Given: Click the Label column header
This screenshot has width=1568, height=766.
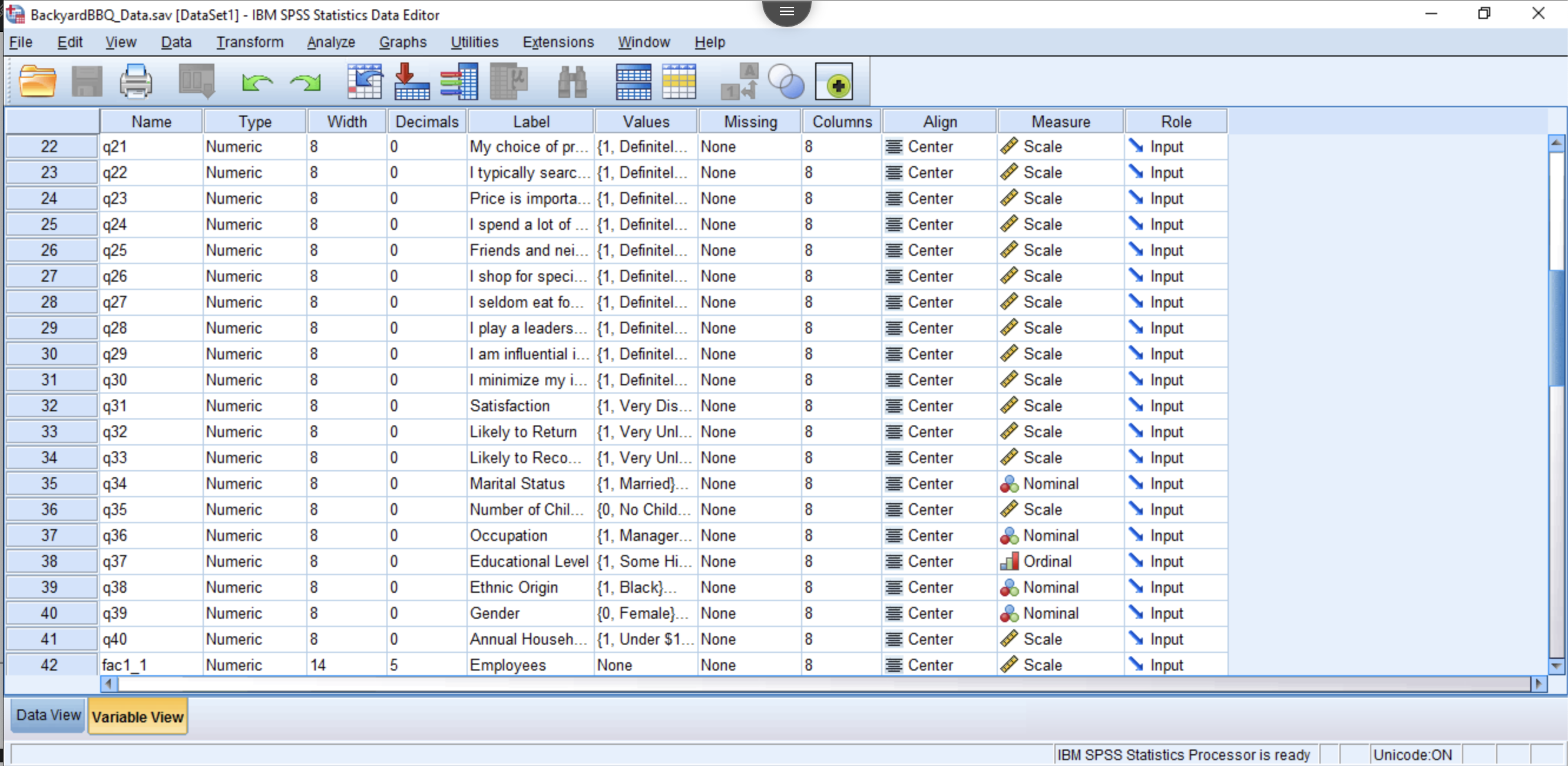Looking at the screenshot, I should pos(531,121).
